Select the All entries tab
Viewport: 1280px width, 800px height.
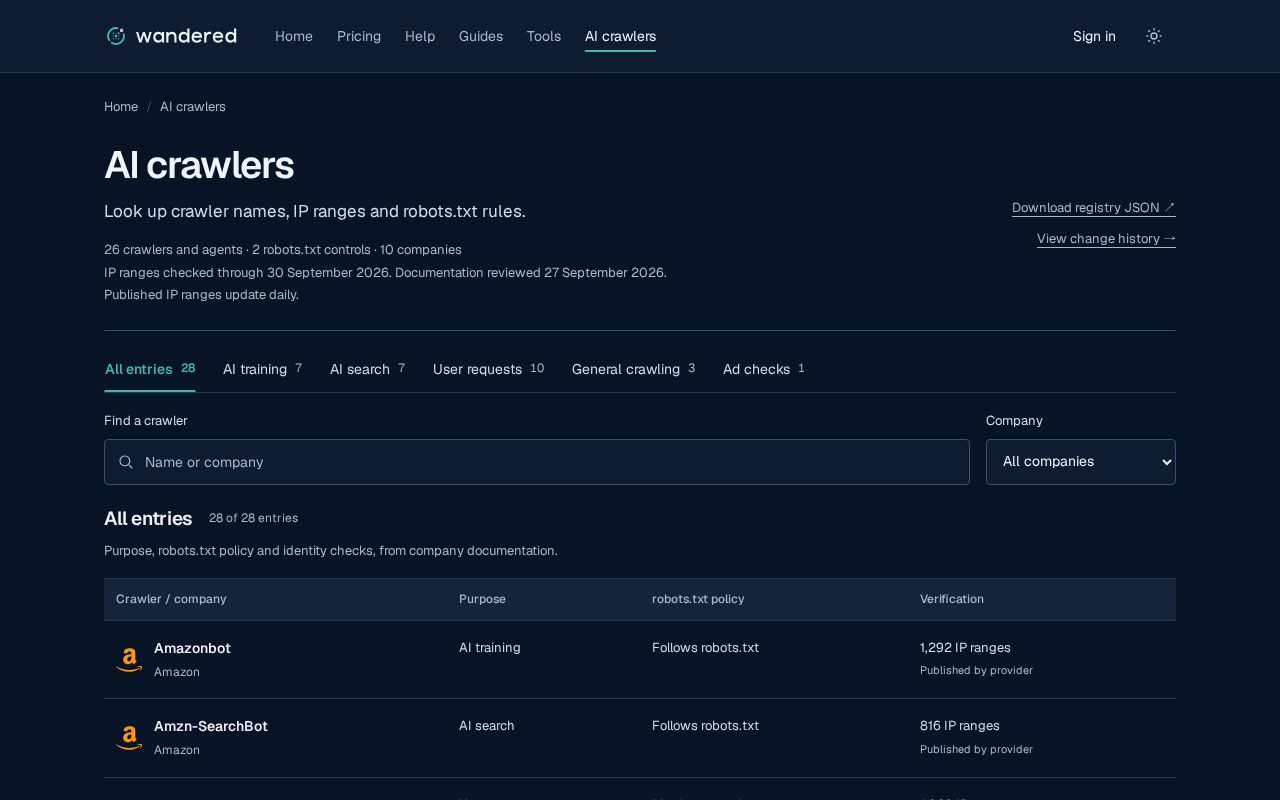click(x=150, y=369)
